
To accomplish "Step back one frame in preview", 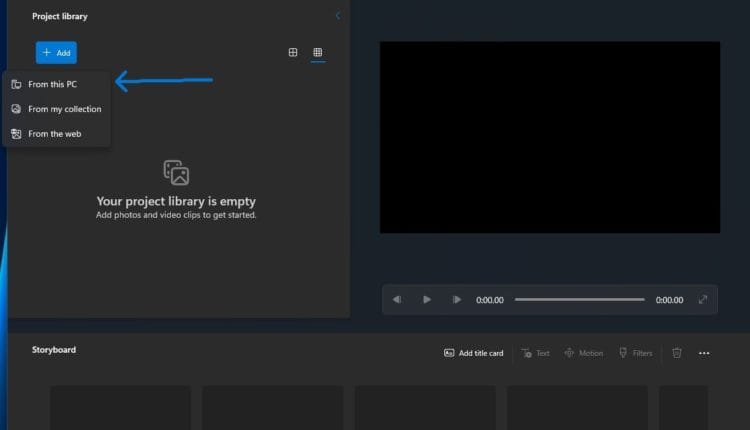I will (397, 299).
